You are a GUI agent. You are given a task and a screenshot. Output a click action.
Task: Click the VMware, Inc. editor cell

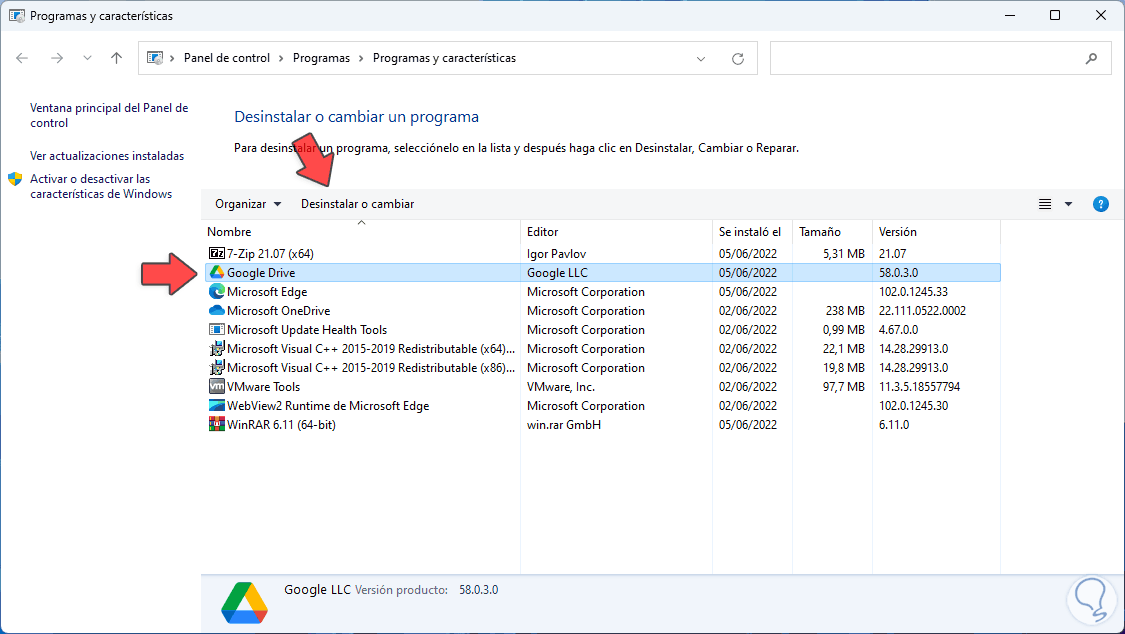561,387
